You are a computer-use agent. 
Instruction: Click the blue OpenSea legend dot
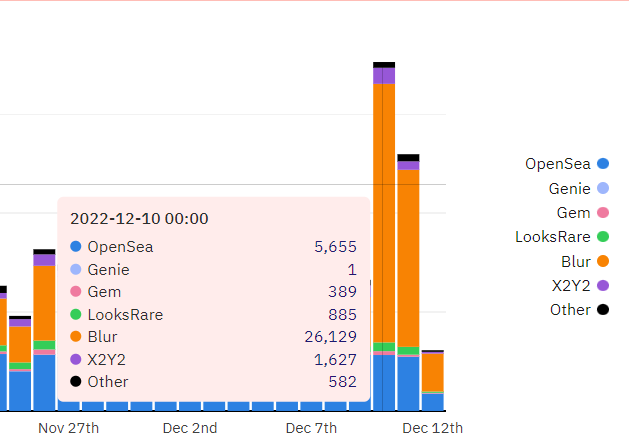[603, 164]
